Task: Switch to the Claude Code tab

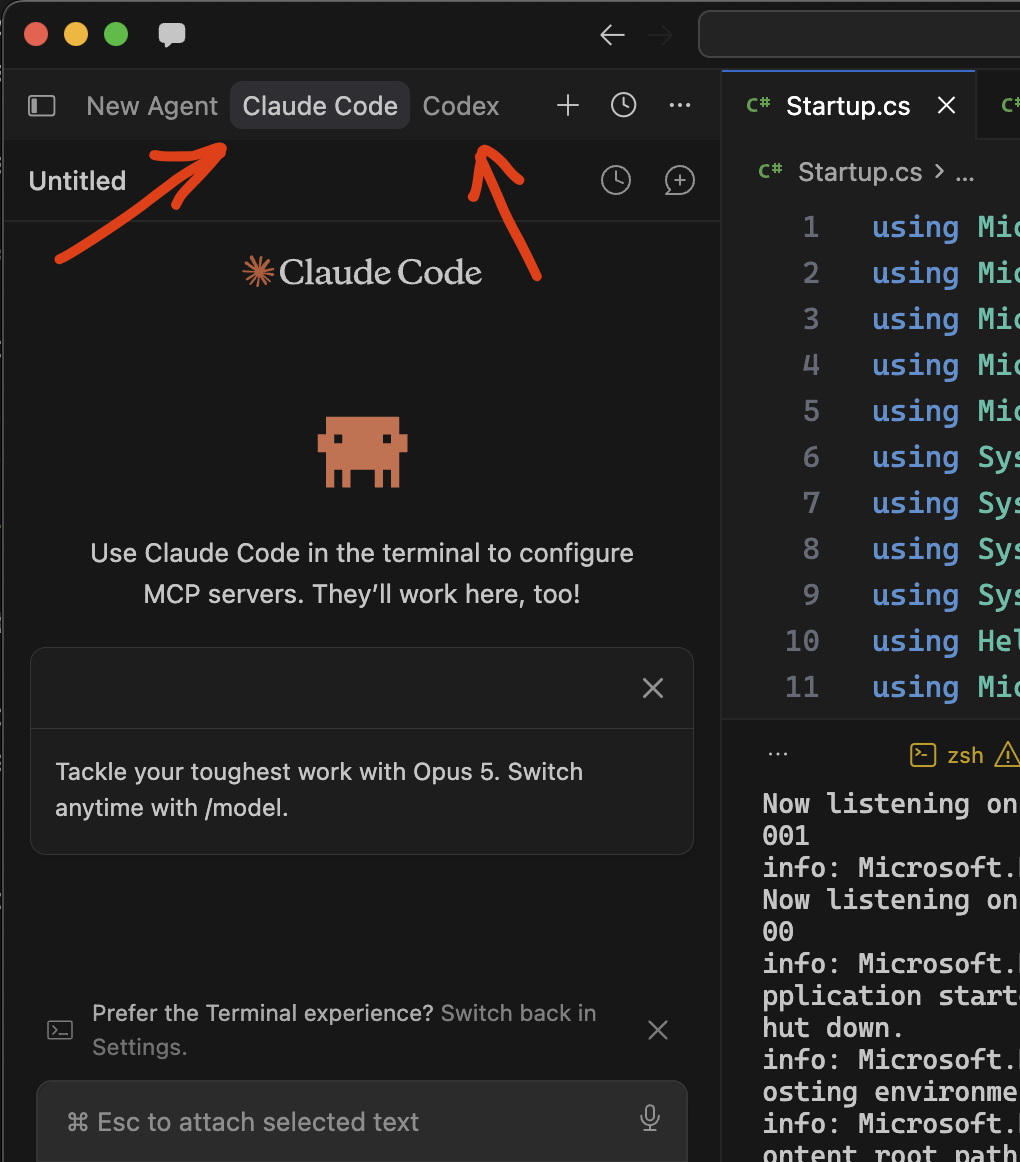Action: coord(320,105)
